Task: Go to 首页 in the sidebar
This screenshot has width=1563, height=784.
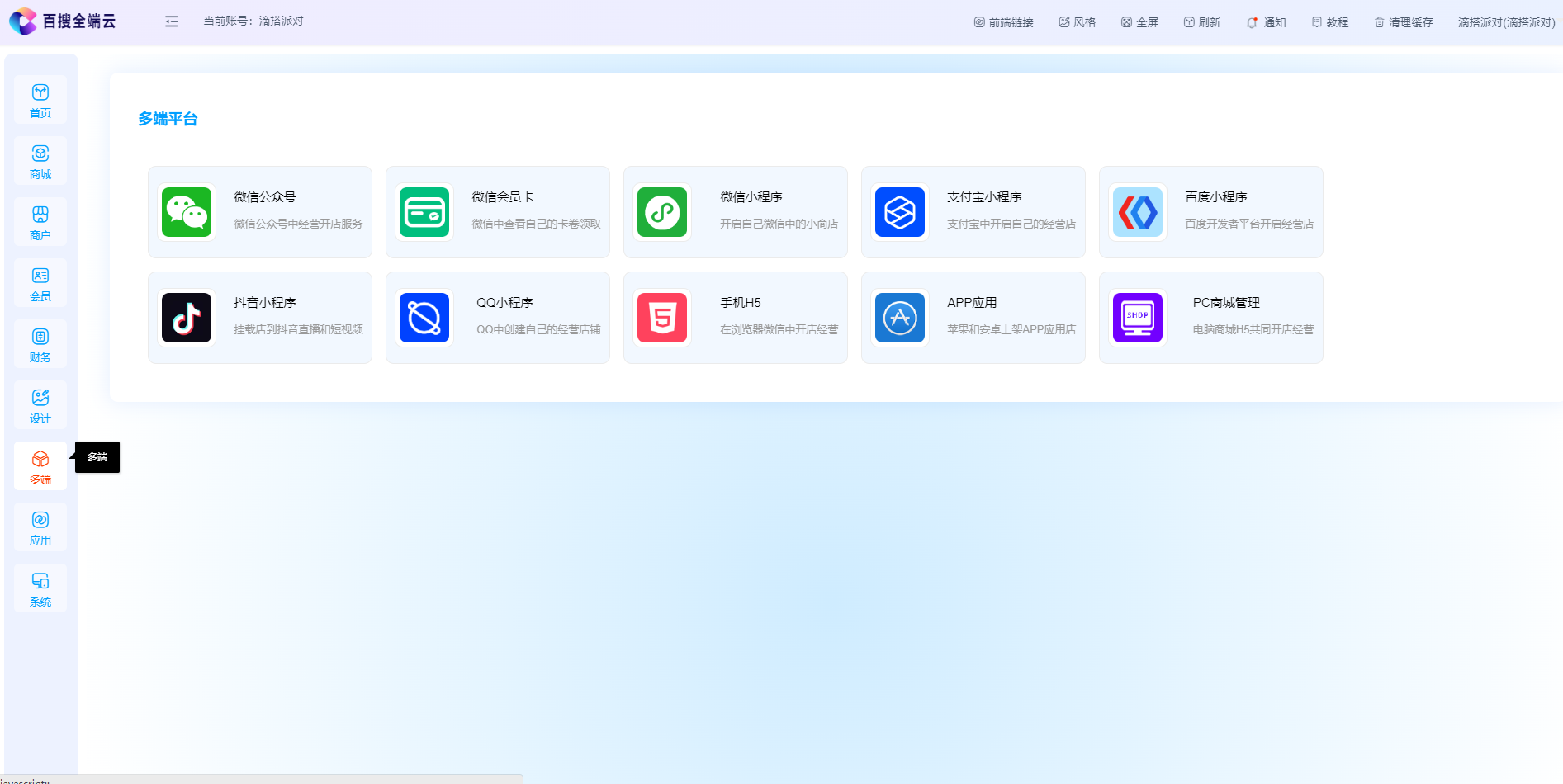Action: coord(40,100)
